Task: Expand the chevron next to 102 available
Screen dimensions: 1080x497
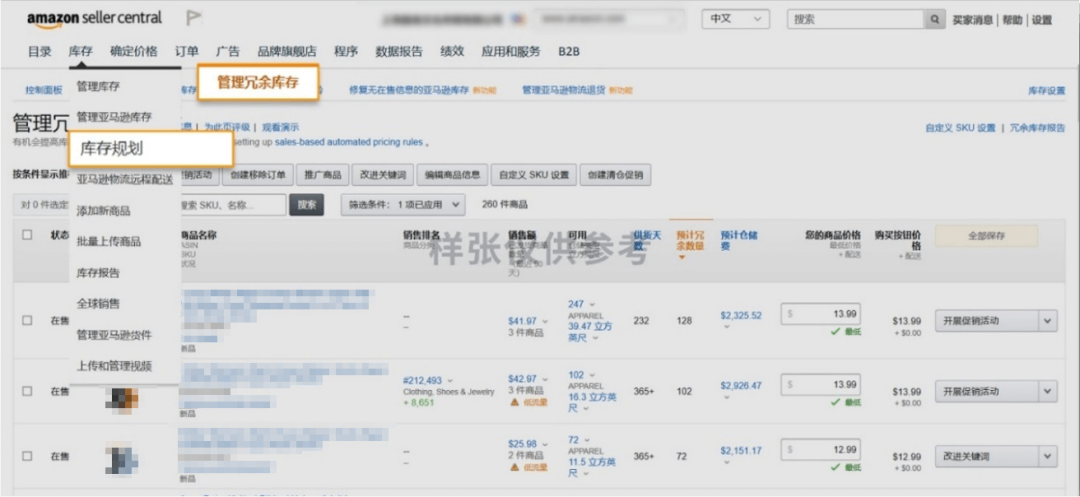Action: (592, 375)
